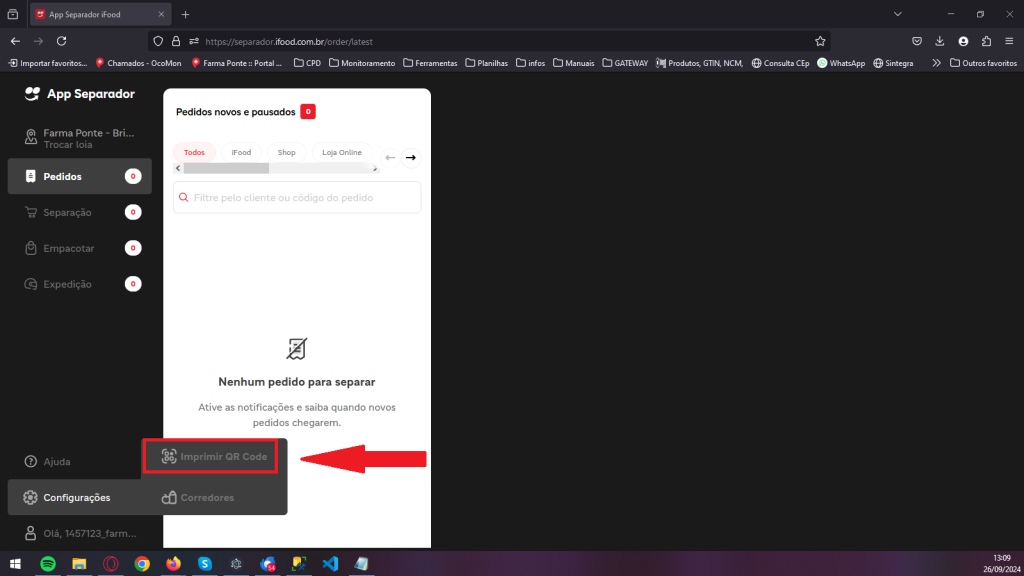
Task: Open File Explorer from the taskbar
Action: point(79,564)
